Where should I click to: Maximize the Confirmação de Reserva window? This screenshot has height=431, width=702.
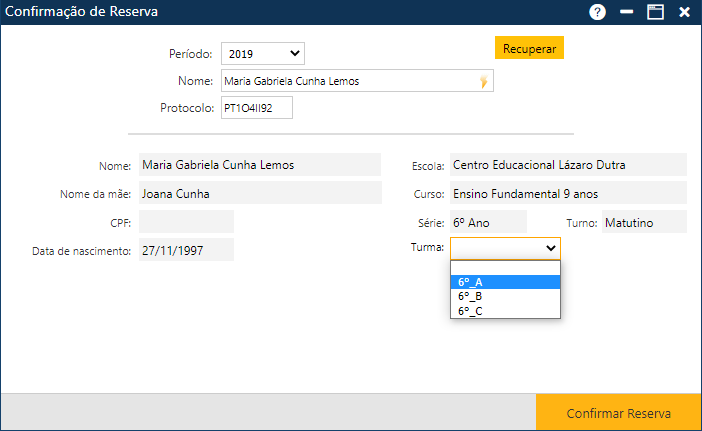(656, 12)
